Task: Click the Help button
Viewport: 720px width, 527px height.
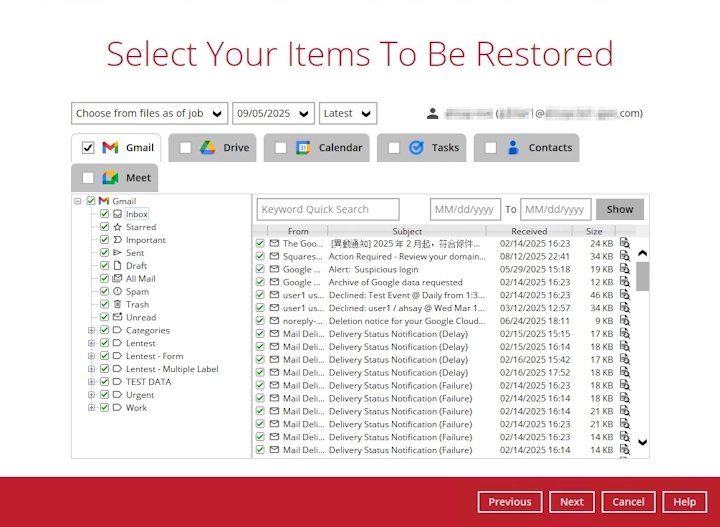Action: point(684,502)
